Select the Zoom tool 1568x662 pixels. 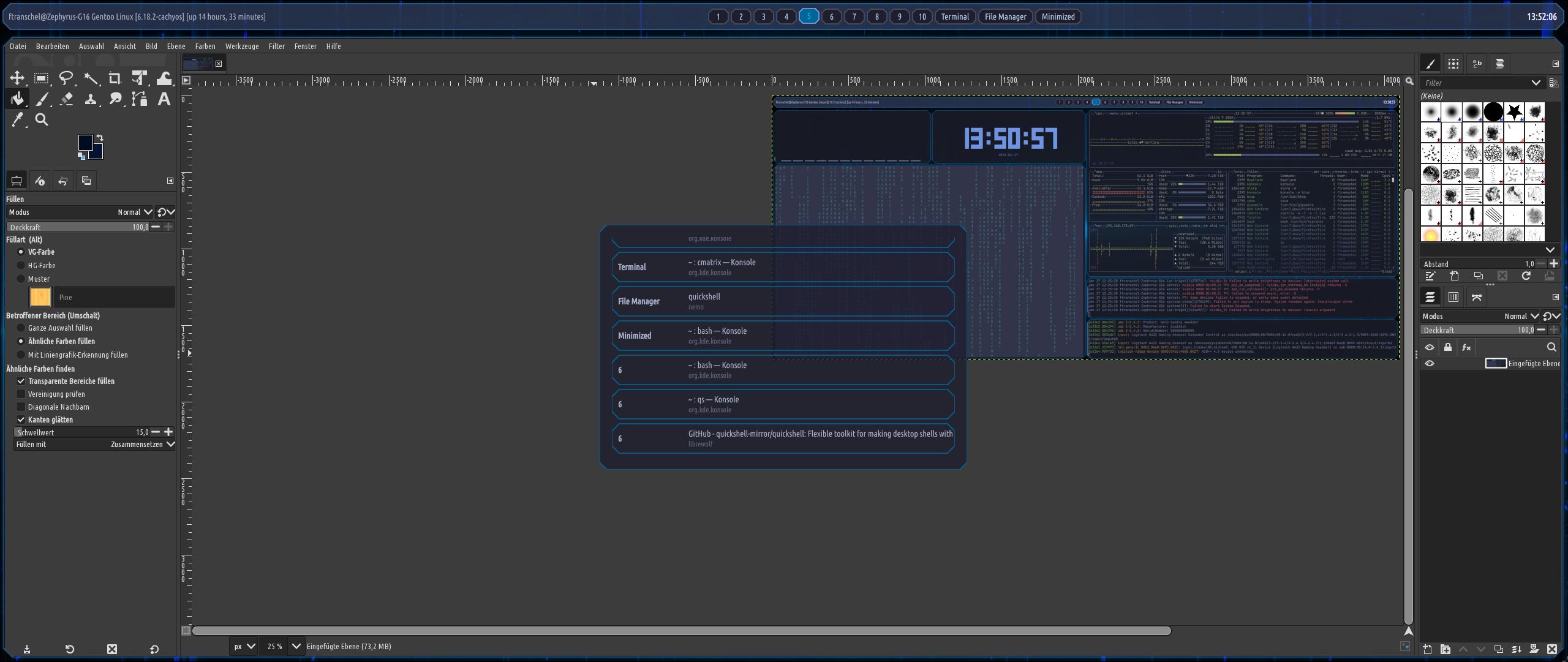[x=42, y=119]
